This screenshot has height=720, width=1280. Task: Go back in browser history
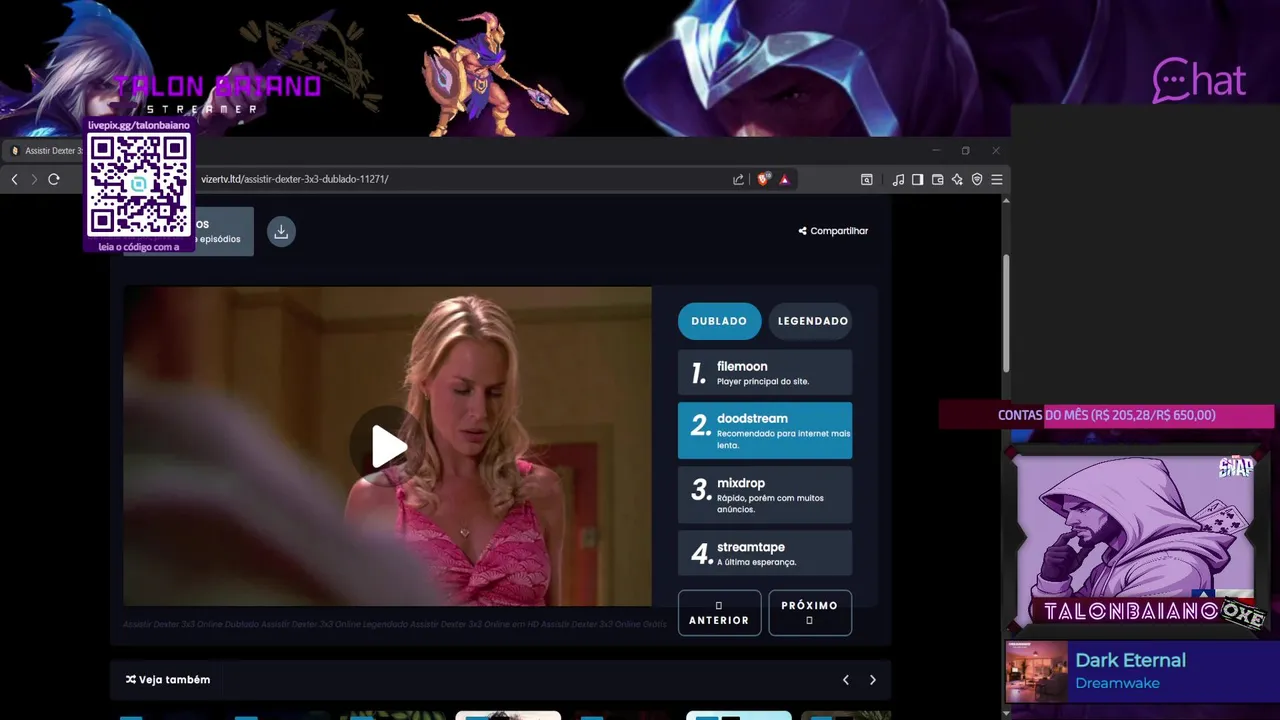[x=14, y=179]
